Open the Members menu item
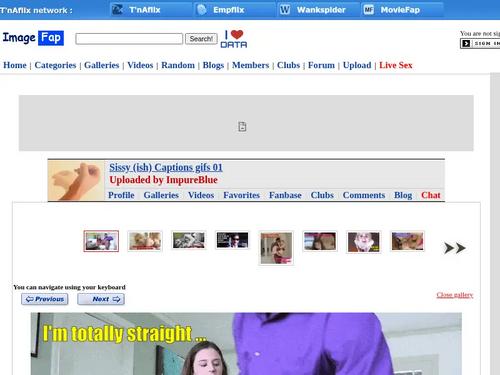Screen dimensions: 500x375 coord(251,65)
